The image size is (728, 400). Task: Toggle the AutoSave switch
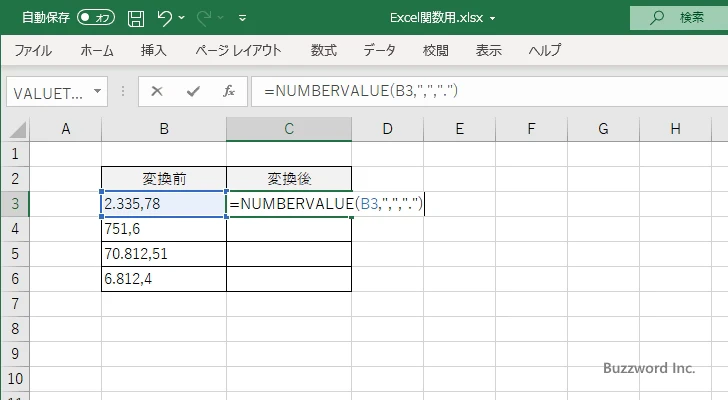tap(96, 18)
